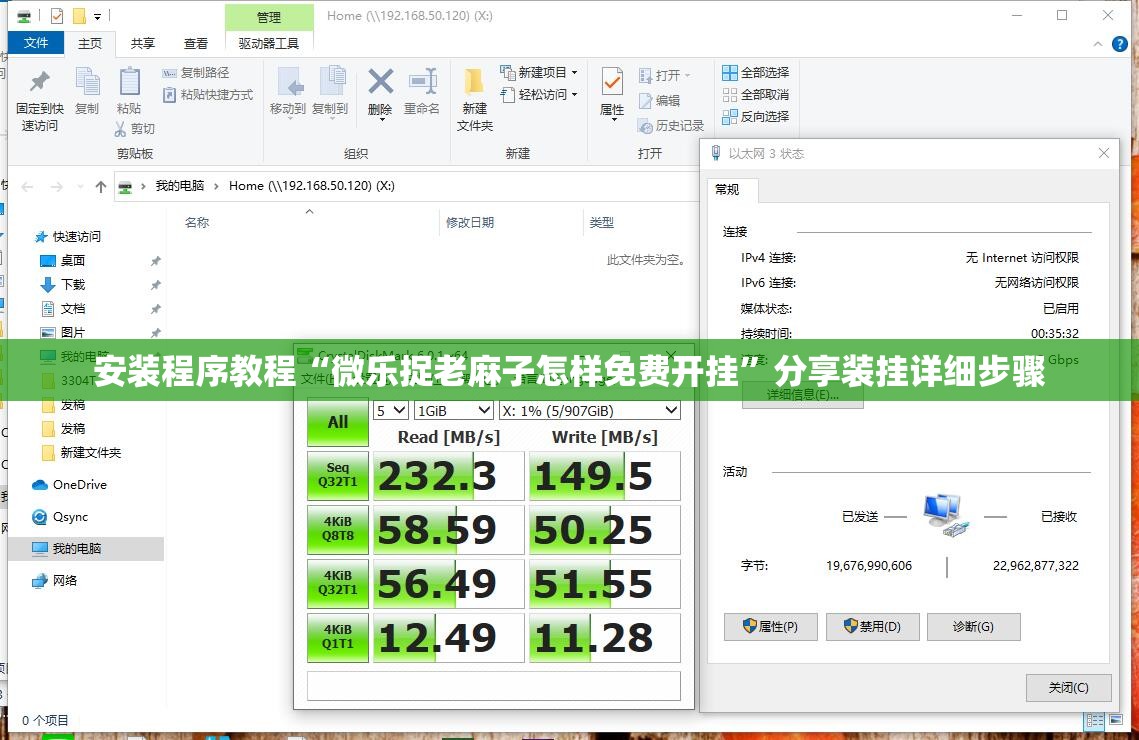Open the drive X: selection dropdown
Viewport: 1139px width, 740px height.
590,410
